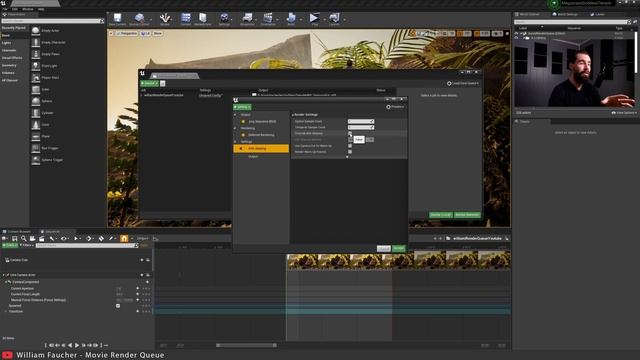Select Point Light actor icon
The width and height of the screenshot is (640, 360).
[36, 66]
